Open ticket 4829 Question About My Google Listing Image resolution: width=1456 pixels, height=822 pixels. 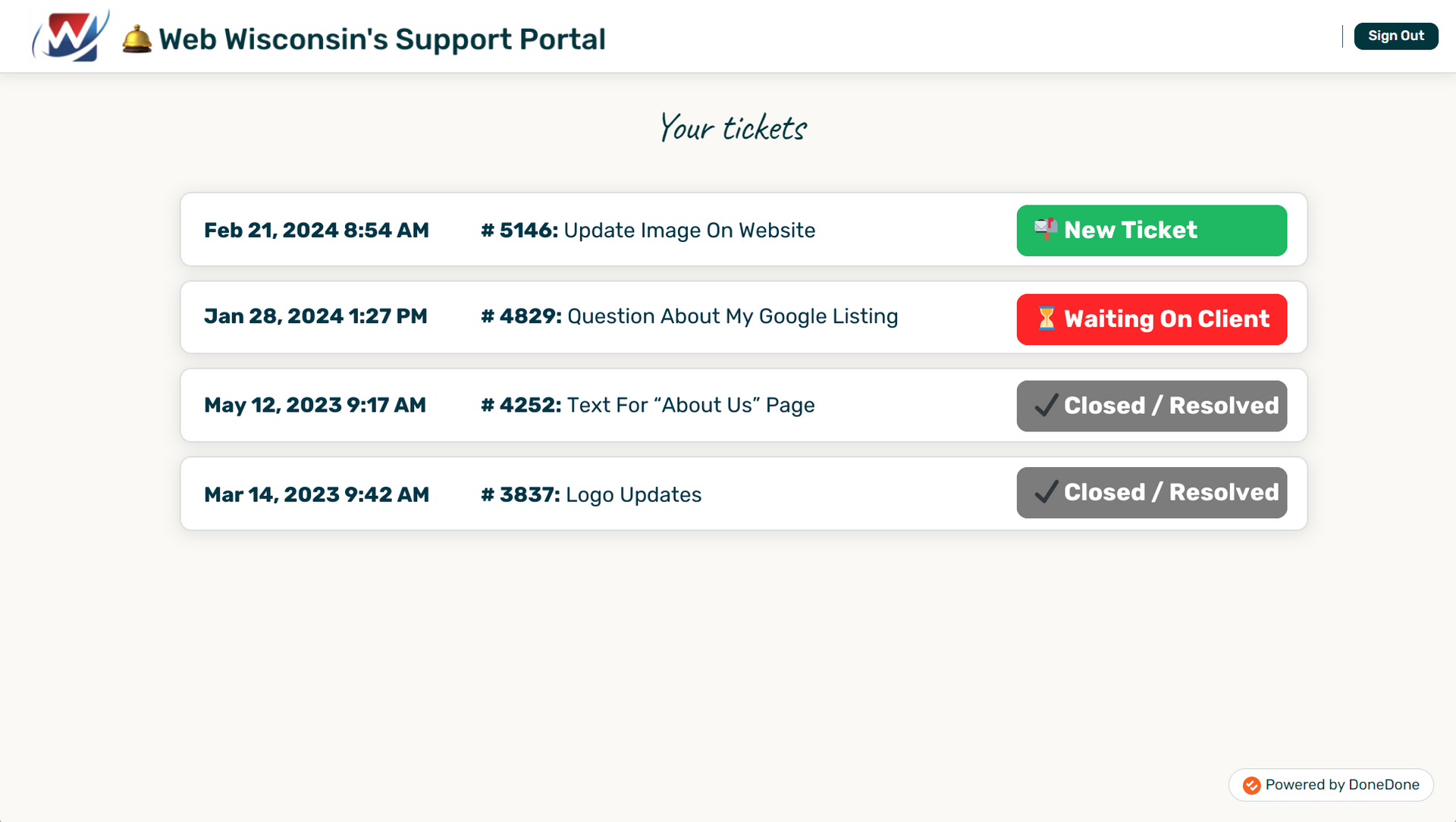coord(743,317)
